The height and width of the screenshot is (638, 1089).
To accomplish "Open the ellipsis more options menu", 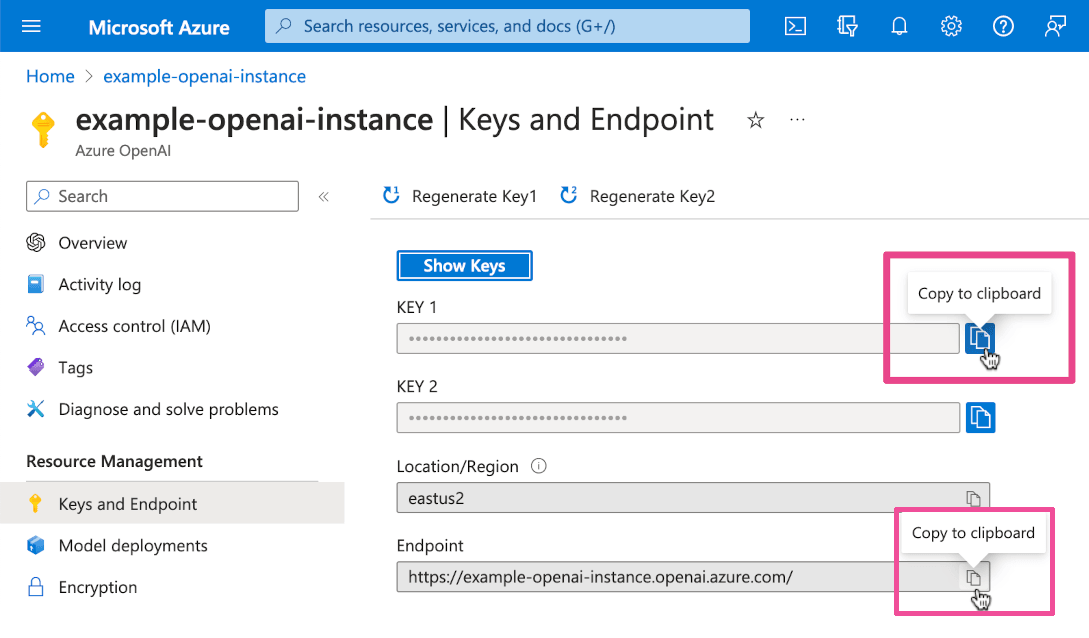I will pos(797,120).
